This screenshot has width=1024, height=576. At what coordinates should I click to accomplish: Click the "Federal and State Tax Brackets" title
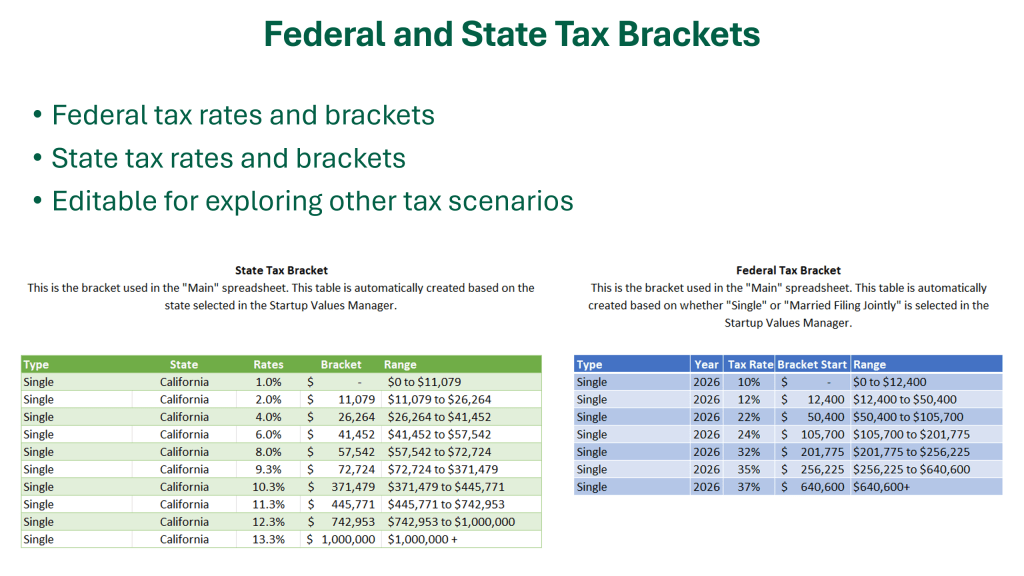click(511, 34)
